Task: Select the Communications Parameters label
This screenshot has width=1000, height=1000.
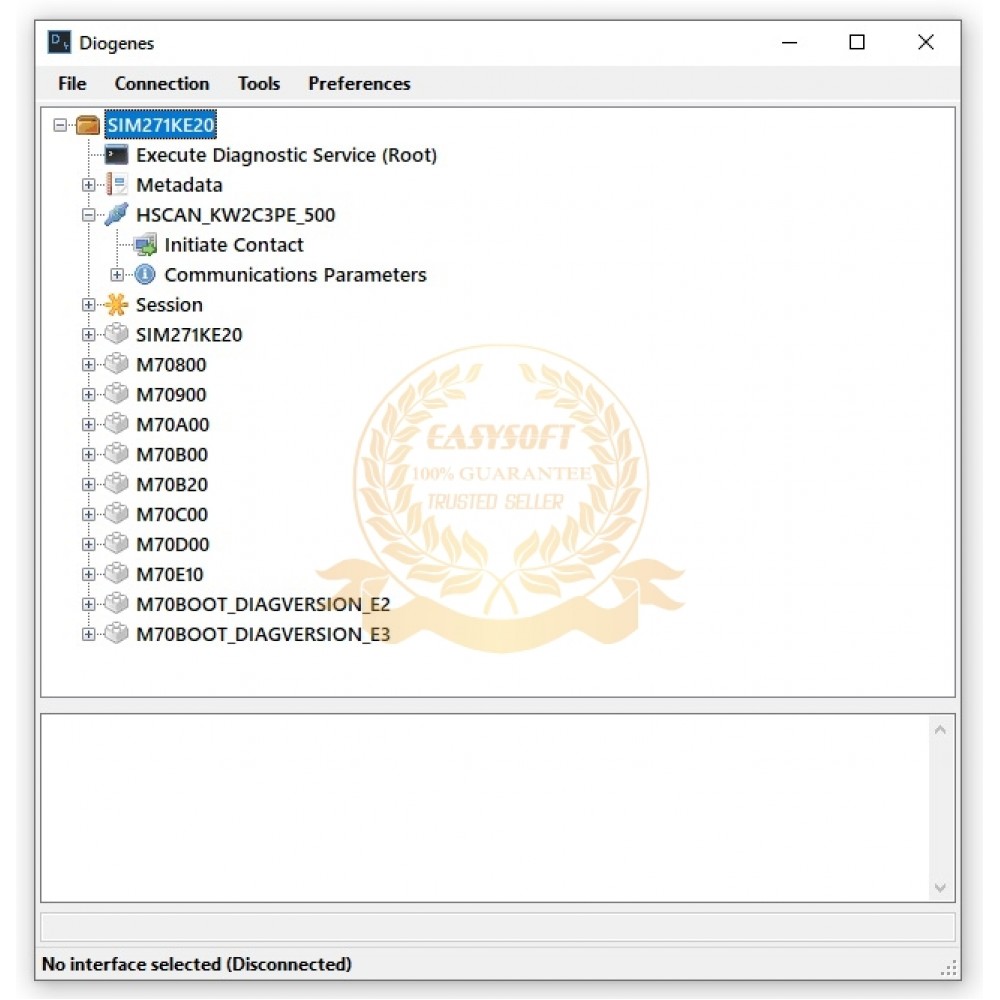Action: (295, 276)
